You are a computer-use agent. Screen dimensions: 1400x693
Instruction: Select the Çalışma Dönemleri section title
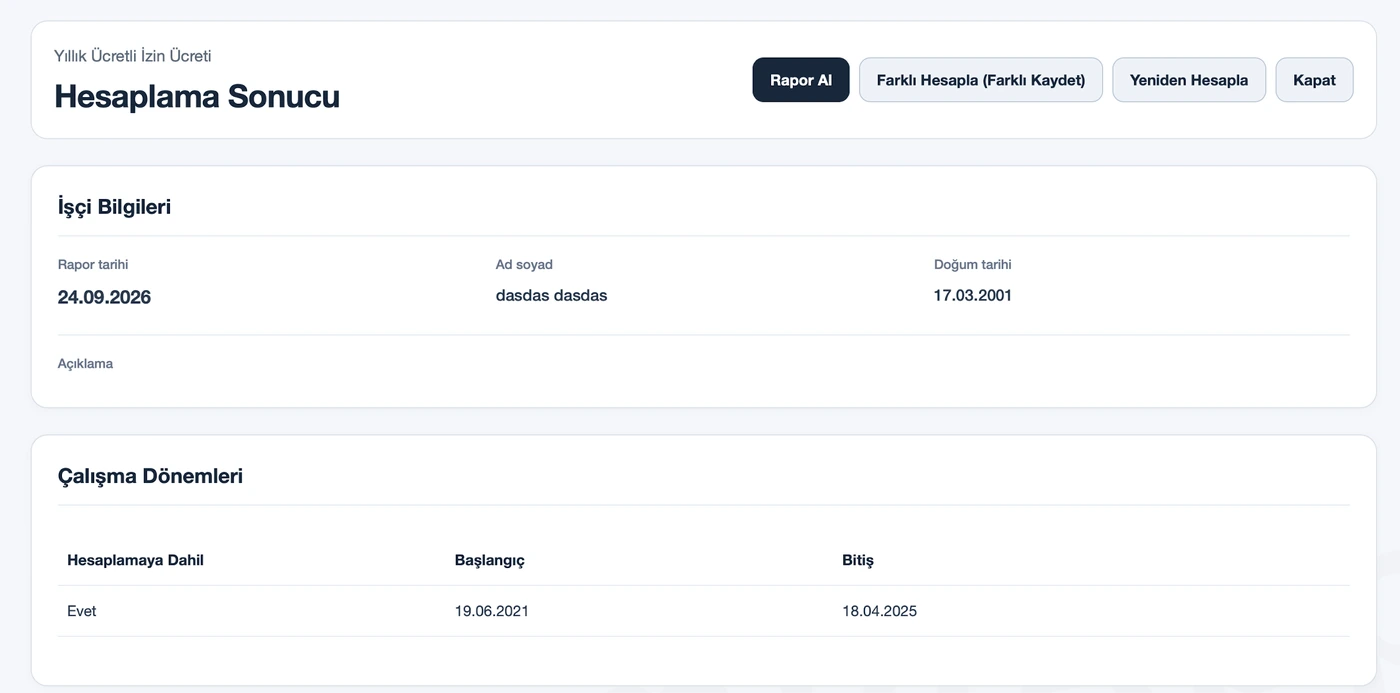(x=150, y=476)
